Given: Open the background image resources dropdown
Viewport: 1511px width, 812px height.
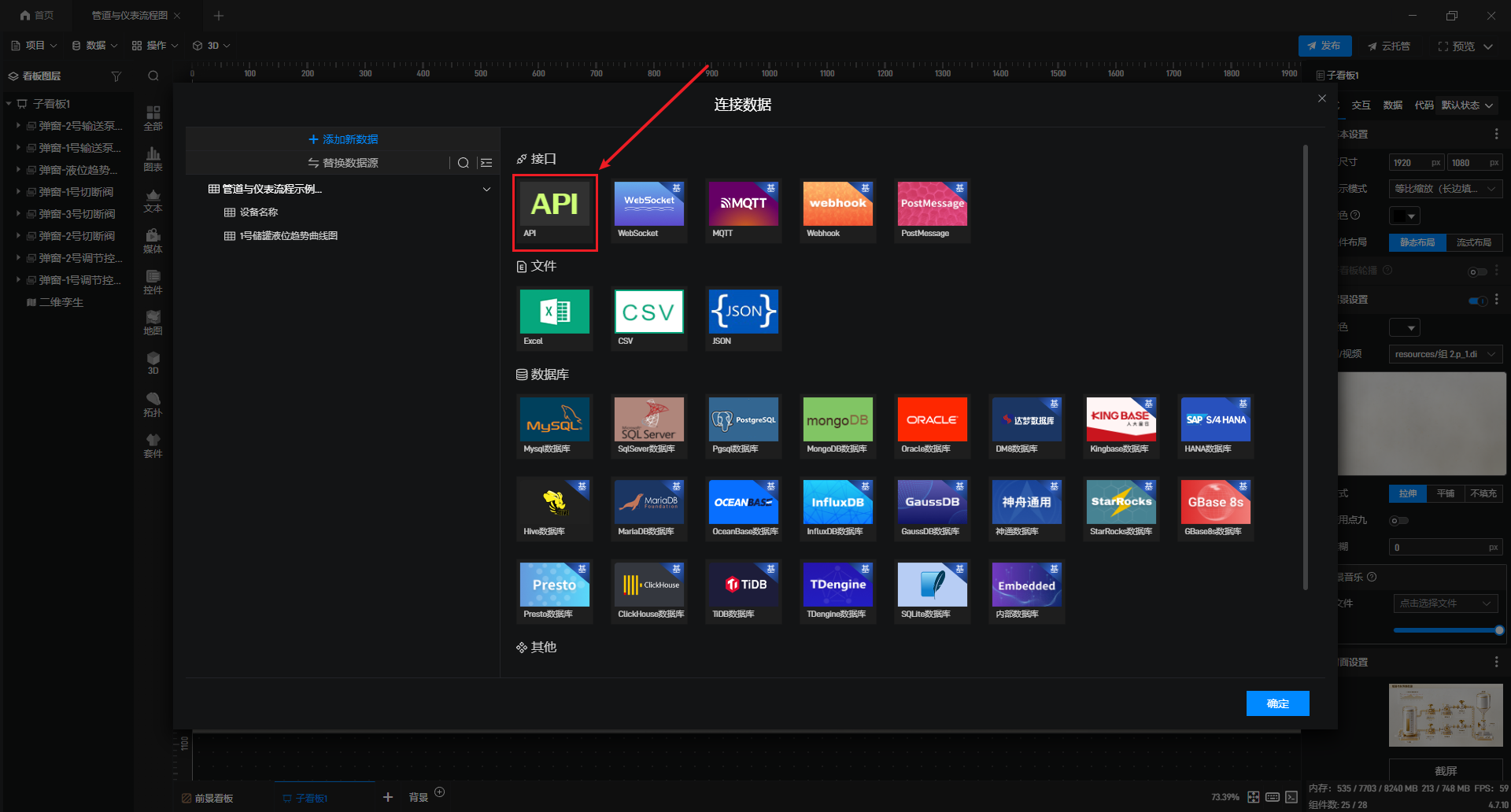Looking at the screenshot, I should (1446, 354).
